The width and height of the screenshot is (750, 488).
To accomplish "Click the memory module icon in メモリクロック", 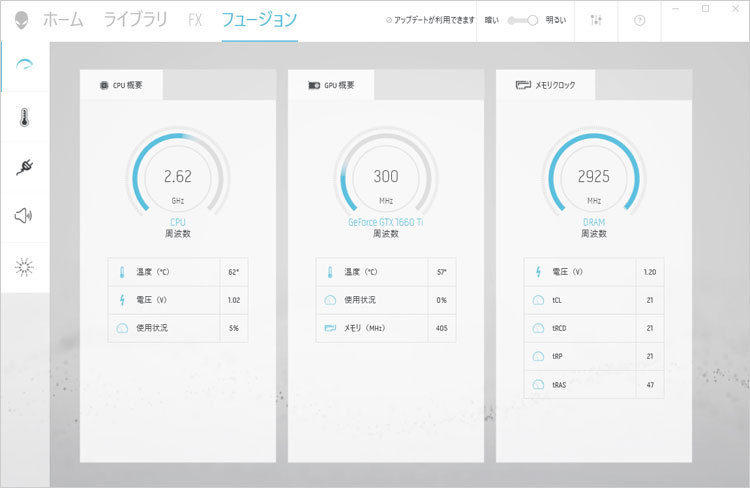I will [523, 85].
